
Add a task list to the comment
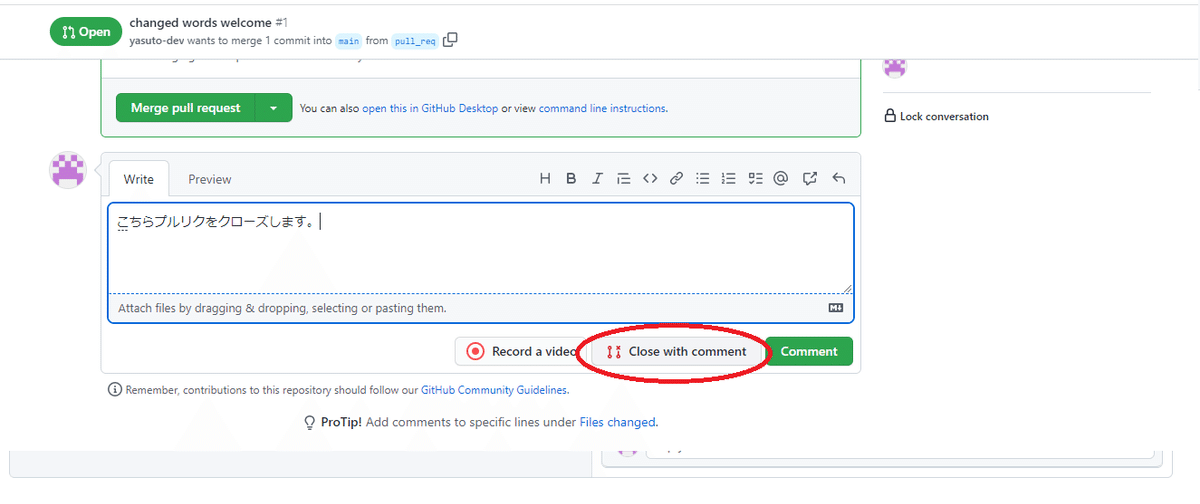tap(755, 179)
